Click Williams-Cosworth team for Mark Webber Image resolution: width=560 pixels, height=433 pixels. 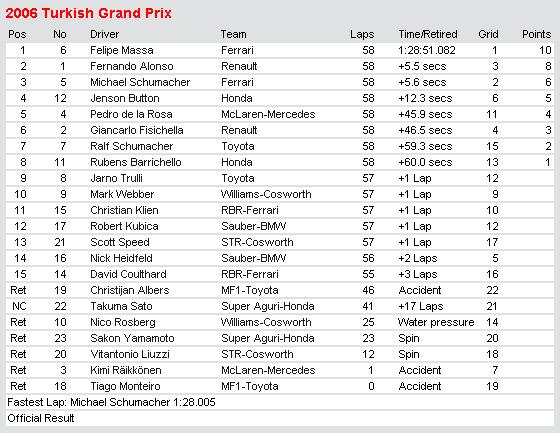click(x=266, y=194)
